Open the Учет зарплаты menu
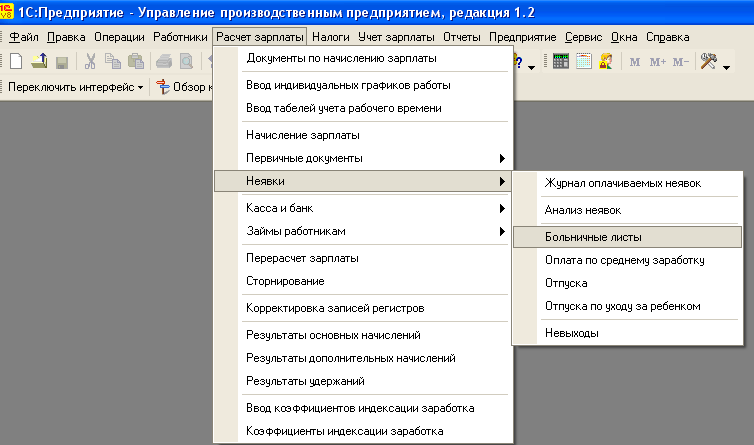This screenshot has width=754, height=445. pos(396,37)
